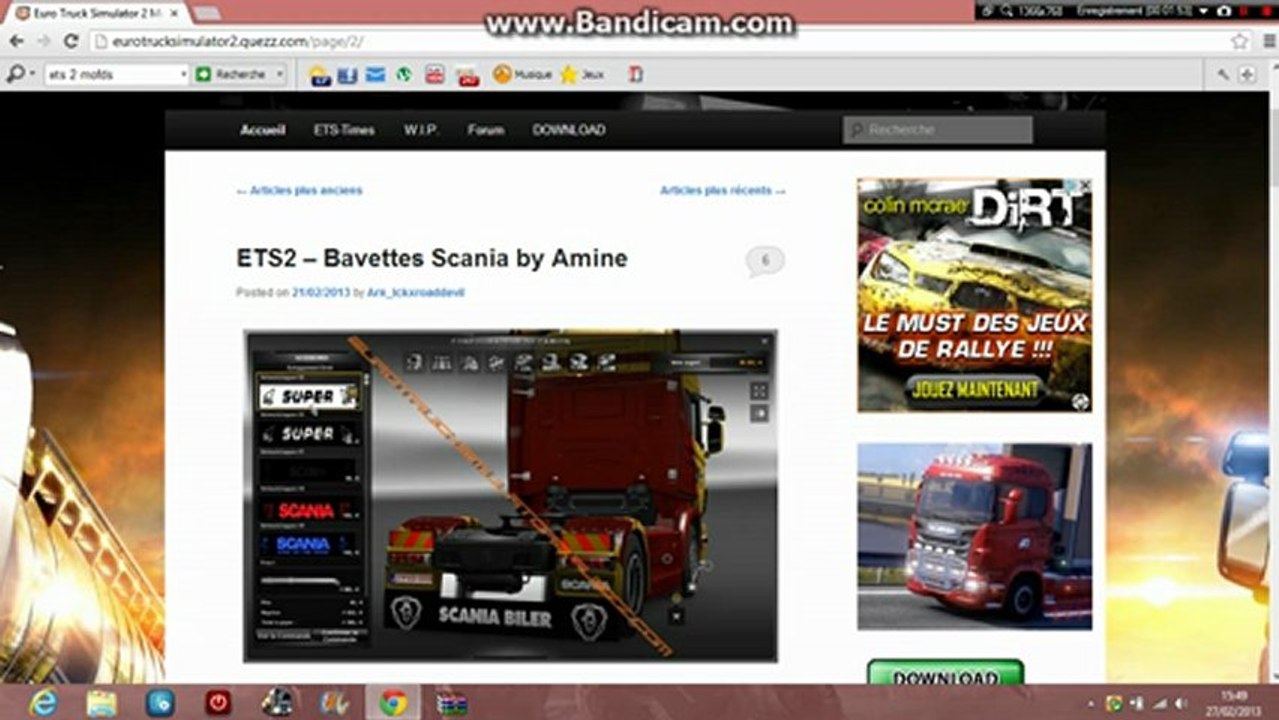
Task: Open dropdown next to Recherche button
Action: click(x=279, y=75)
